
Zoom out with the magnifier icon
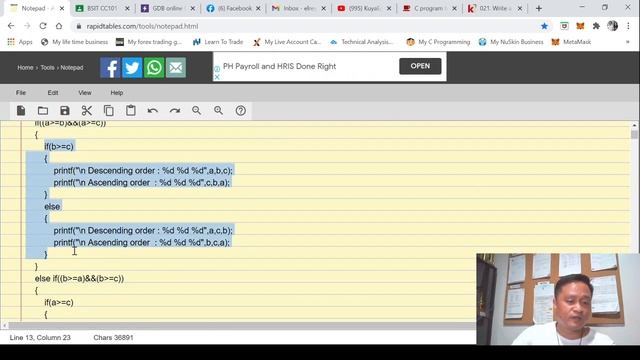pyautogui.click(x=197, y=111)
